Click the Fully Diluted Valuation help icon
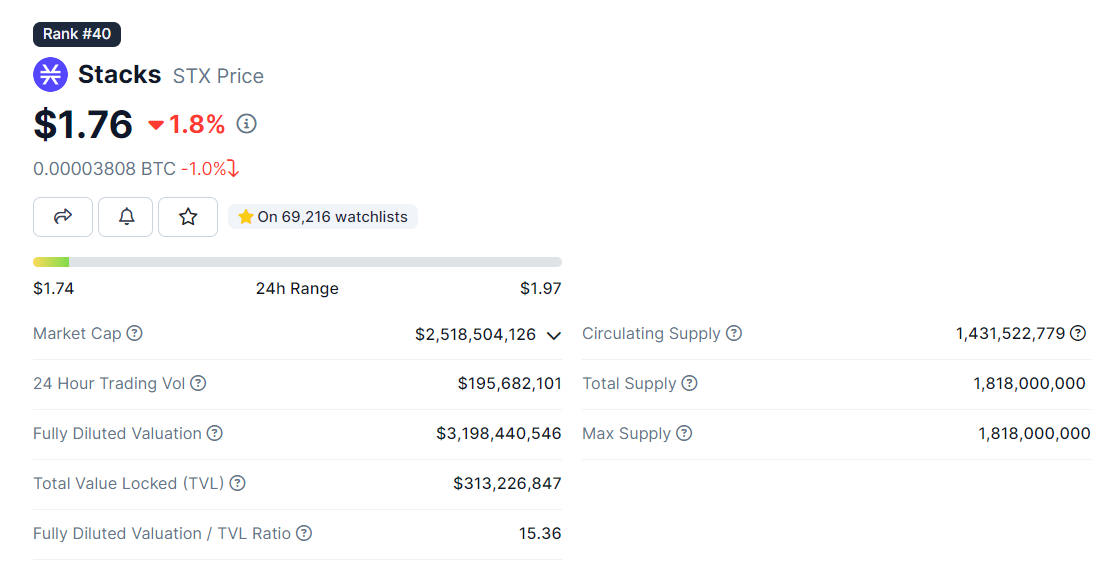 click(214, 433)
